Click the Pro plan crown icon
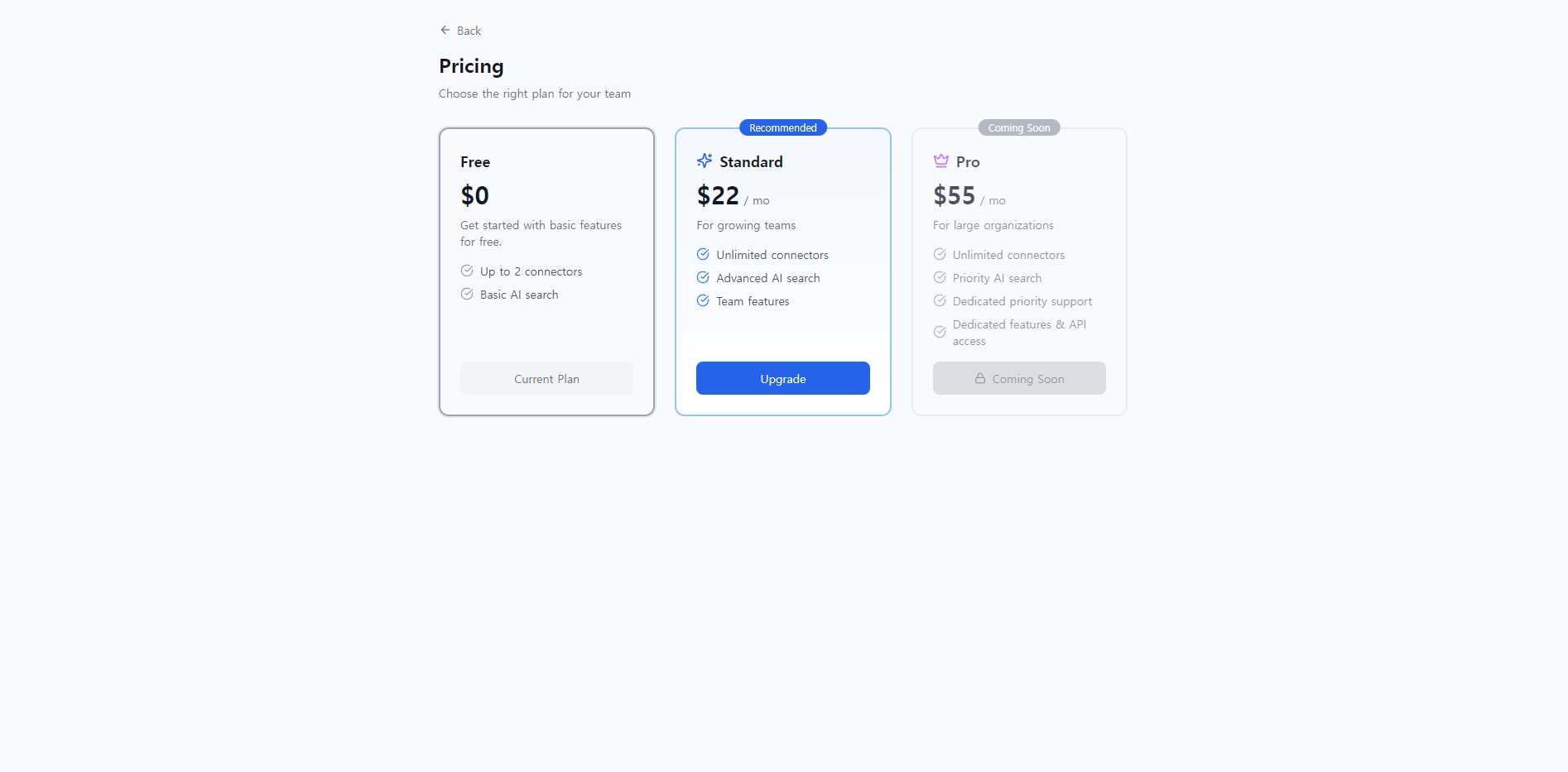This screenshot has width=1568, height=772. 940,161
